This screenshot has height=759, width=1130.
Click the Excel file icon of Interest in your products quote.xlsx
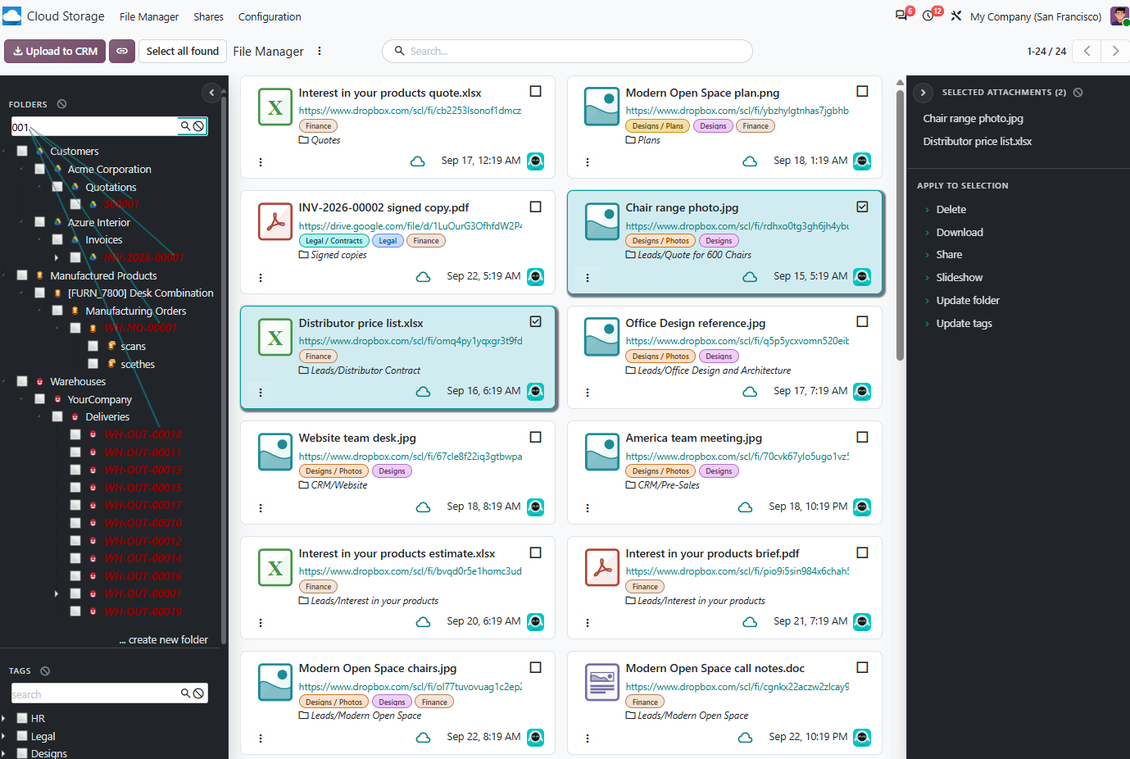[x=275, y=107]
